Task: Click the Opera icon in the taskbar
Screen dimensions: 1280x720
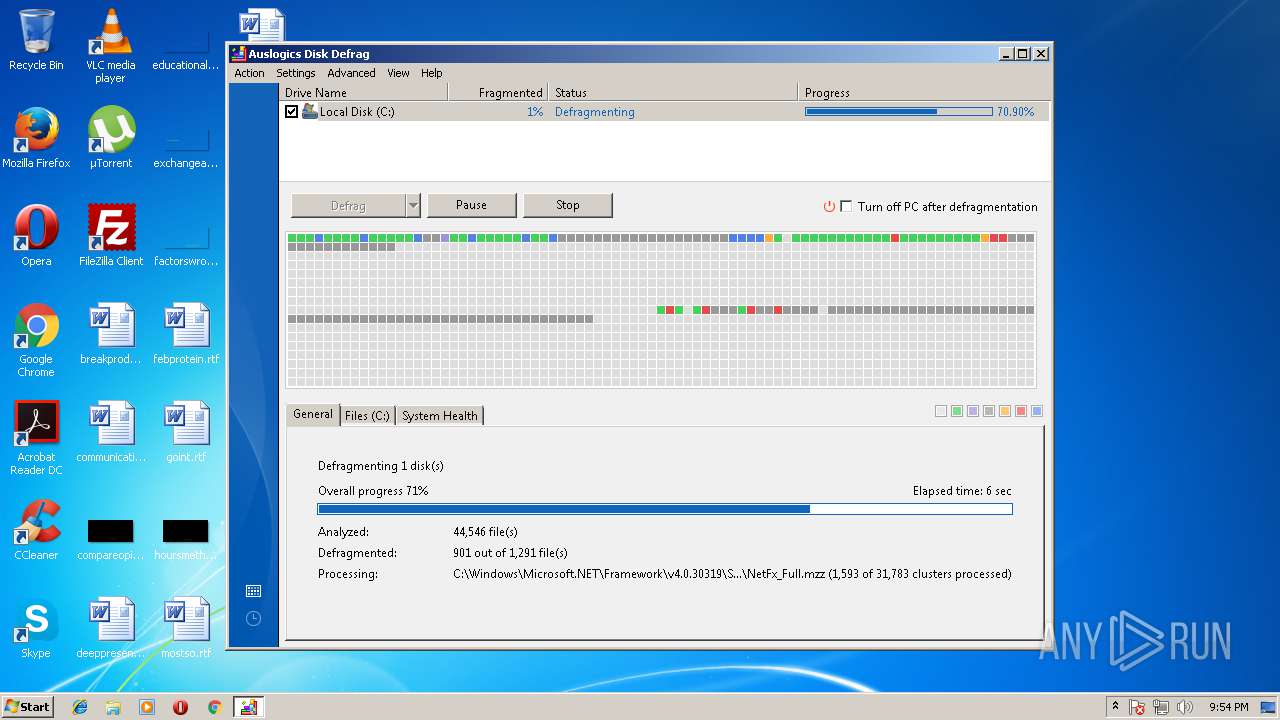Action: [180, 707]
